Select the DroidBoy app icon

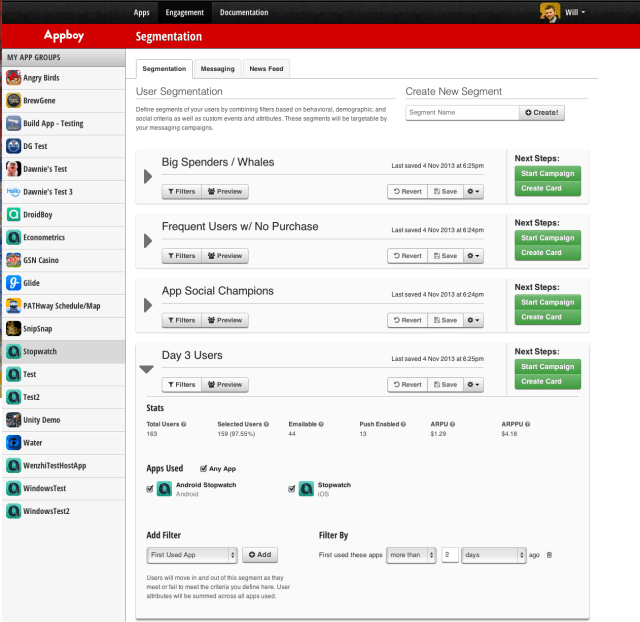click(x=13, y=214)
